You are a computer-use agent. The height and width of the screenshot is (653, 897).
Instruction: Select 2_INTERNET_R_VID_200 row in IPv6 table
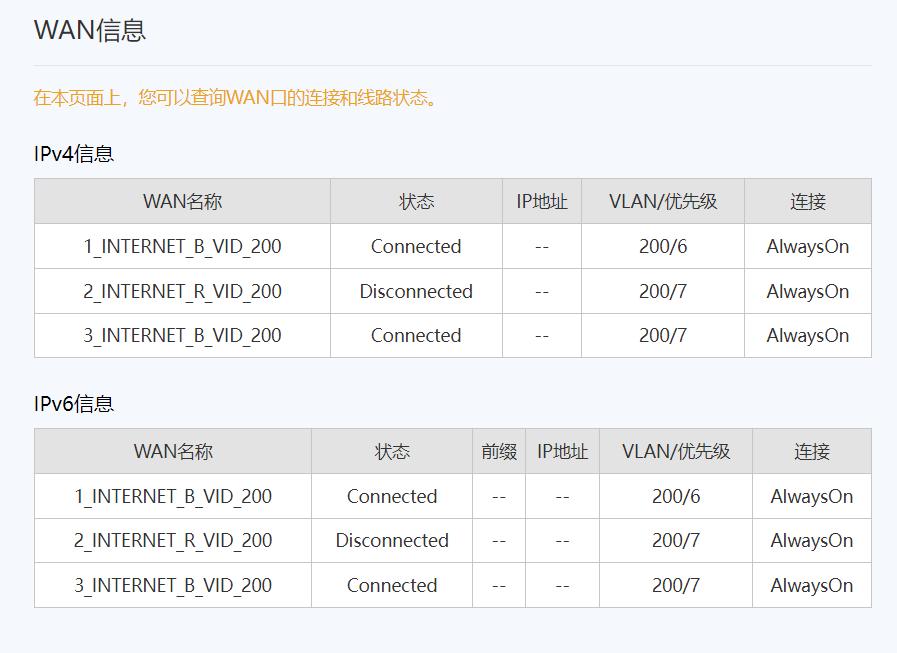point(173,540)
